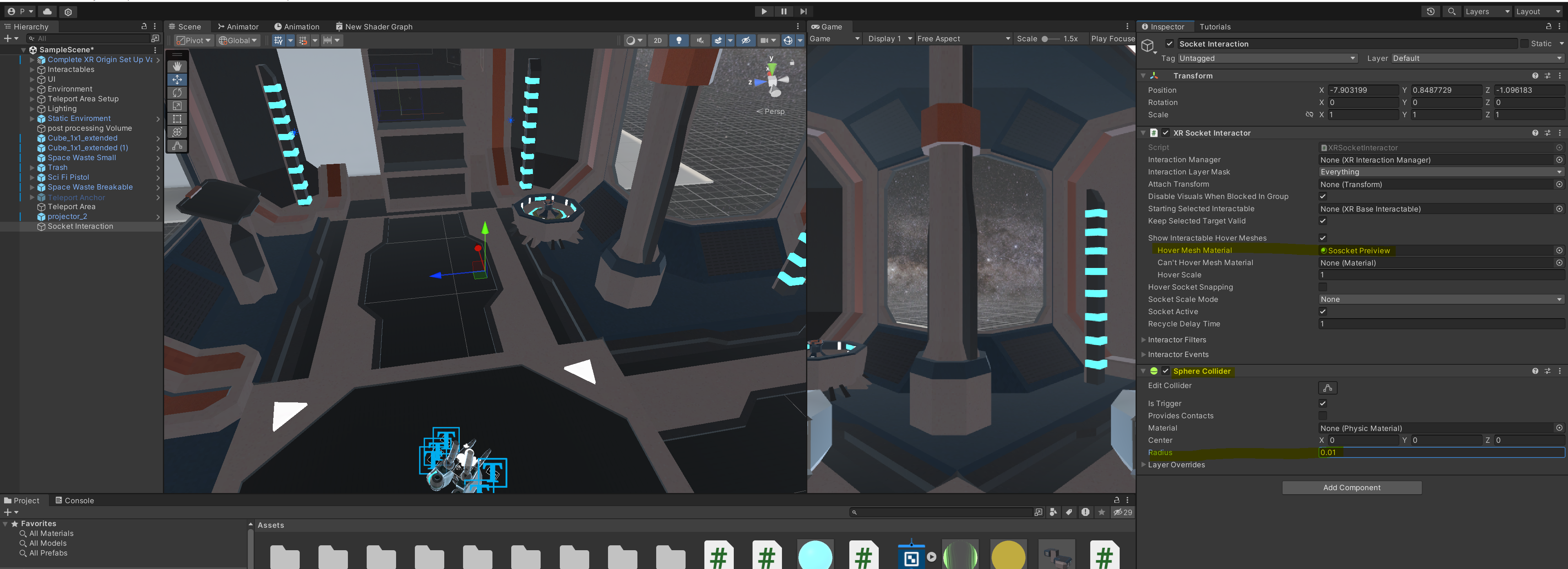Screen dimensions: 1568x569
Task: Toggle scene lighting bulb icon
Action: click(x=679, y=40)
